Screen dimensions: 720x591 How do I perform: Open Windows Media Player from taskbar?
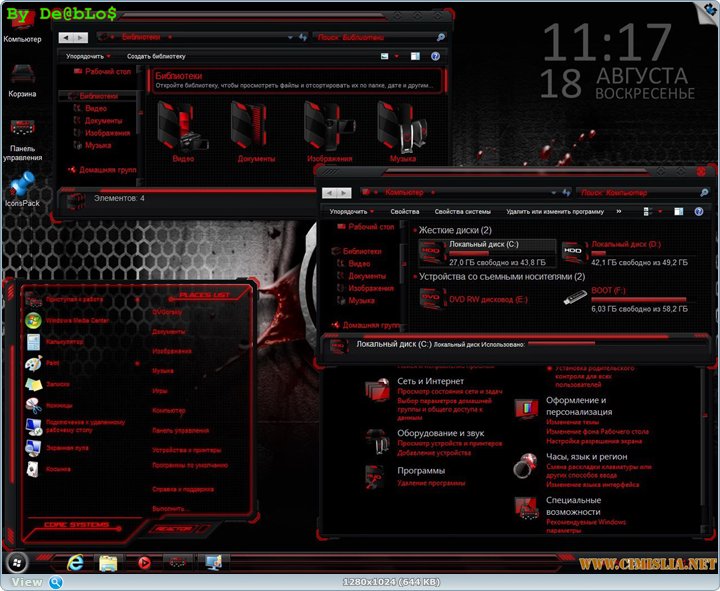coord(144,562)
